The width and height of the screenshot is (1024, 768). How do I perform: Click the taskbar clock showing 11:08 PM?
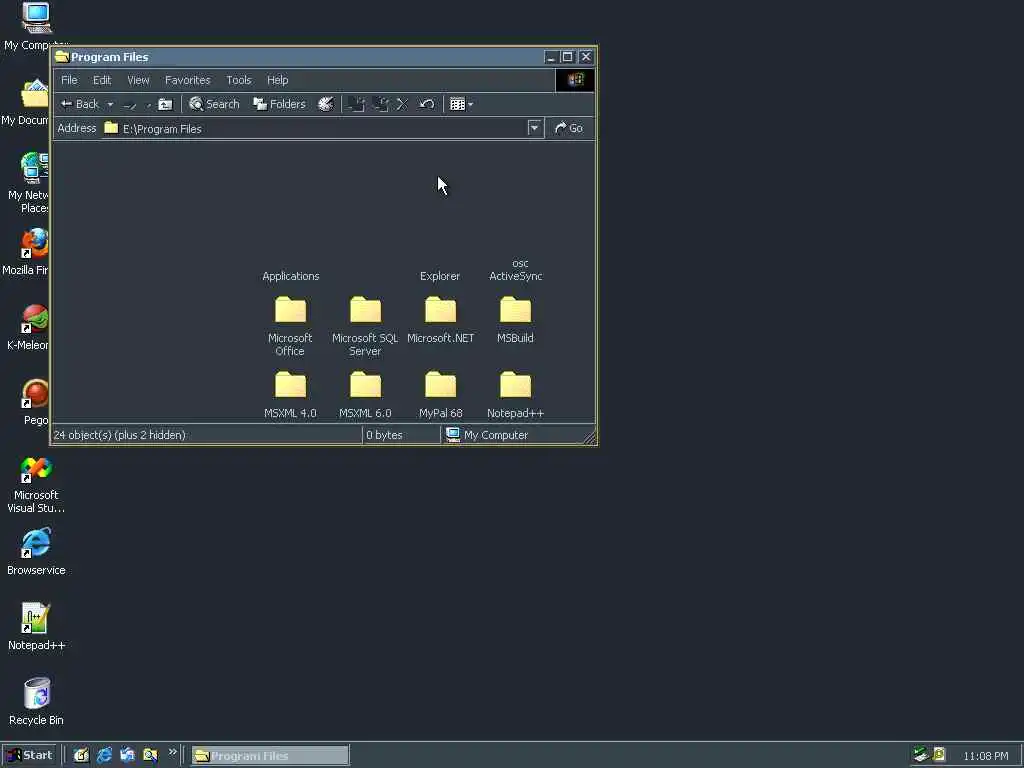[985, 756]
